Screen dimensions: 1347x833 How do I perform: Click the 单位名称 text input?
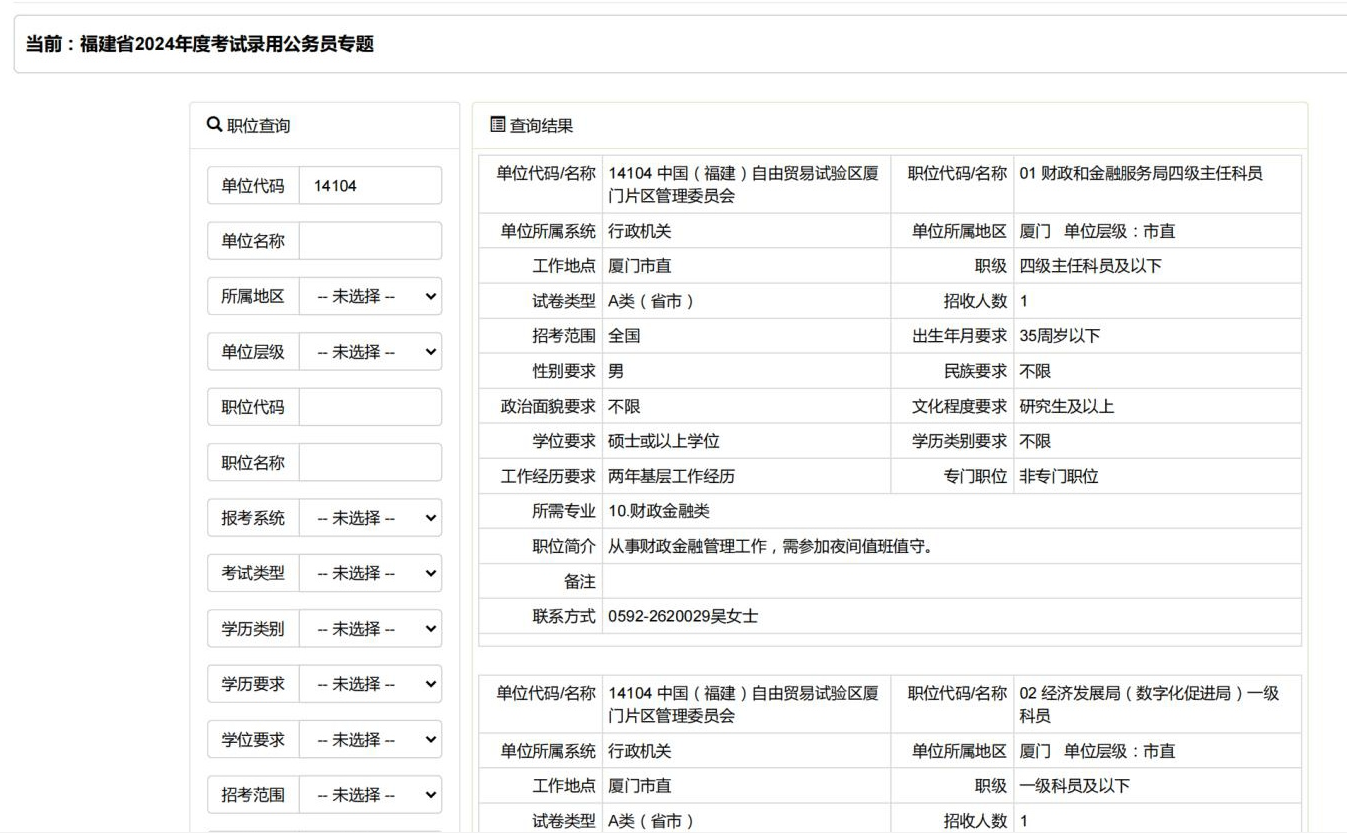point(369,241)
